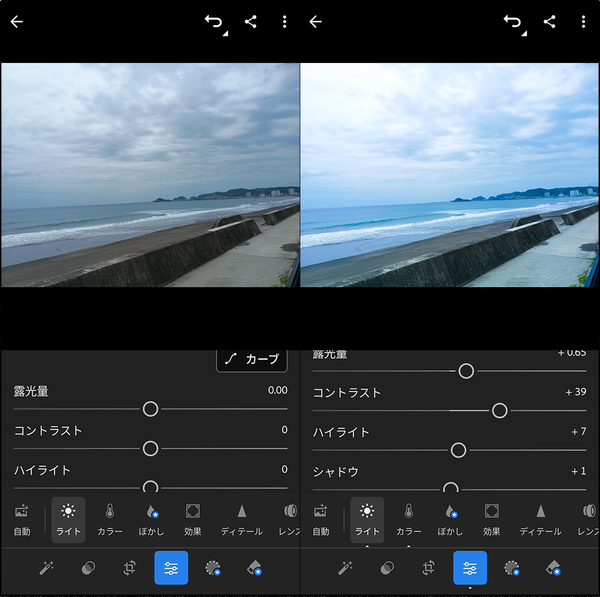600x597 pixels.
Task: Select レンズ tab in left screen
Action: [x=289, y=520]
